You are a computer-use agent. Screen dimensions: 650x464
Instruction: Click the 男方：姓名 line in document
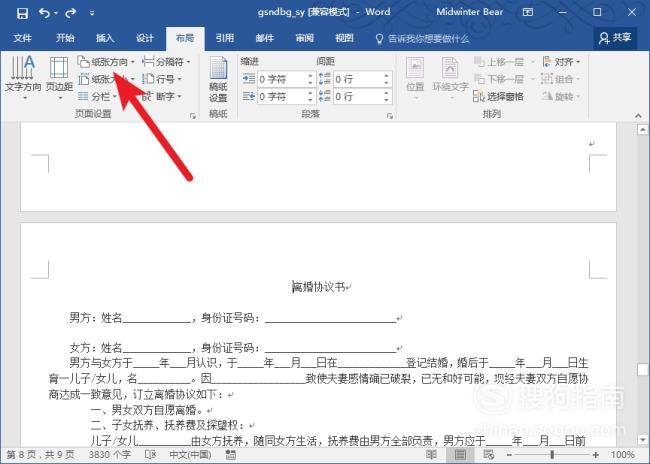[235, 318]
